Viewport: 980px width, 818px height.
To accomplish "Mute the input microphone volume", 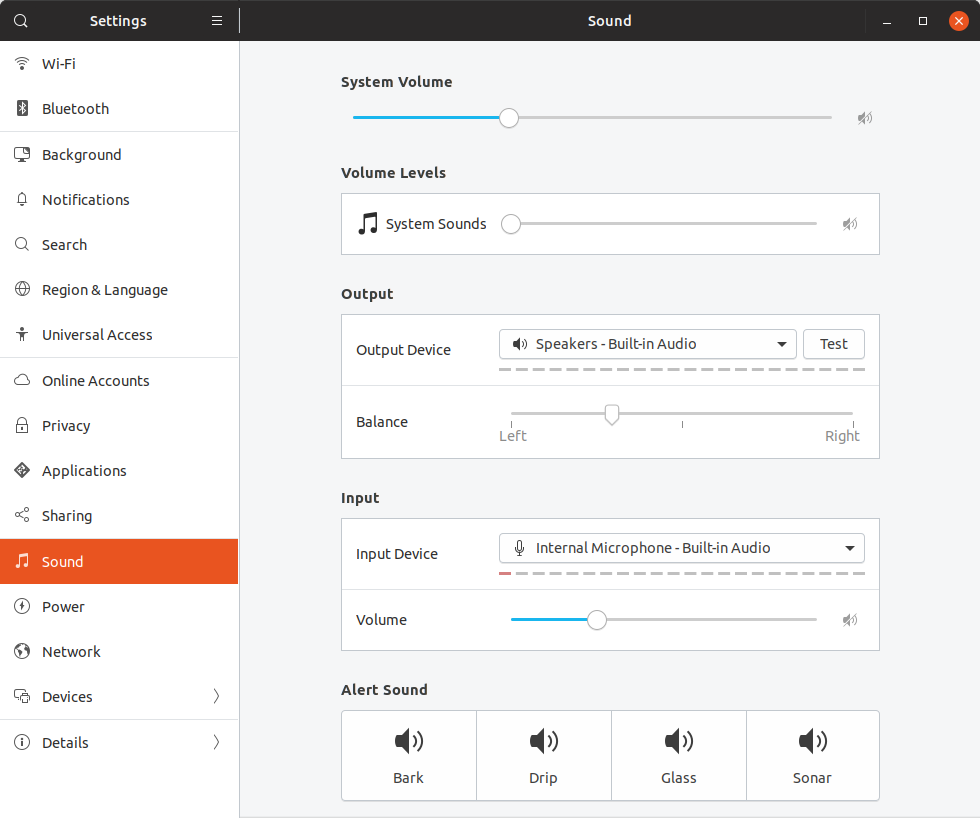I will point(850,620).
